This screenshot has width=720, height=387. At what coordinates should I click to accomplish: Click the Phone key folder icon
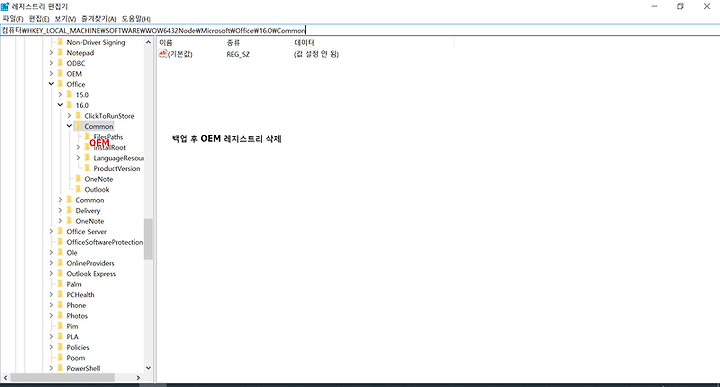point(60,305)
